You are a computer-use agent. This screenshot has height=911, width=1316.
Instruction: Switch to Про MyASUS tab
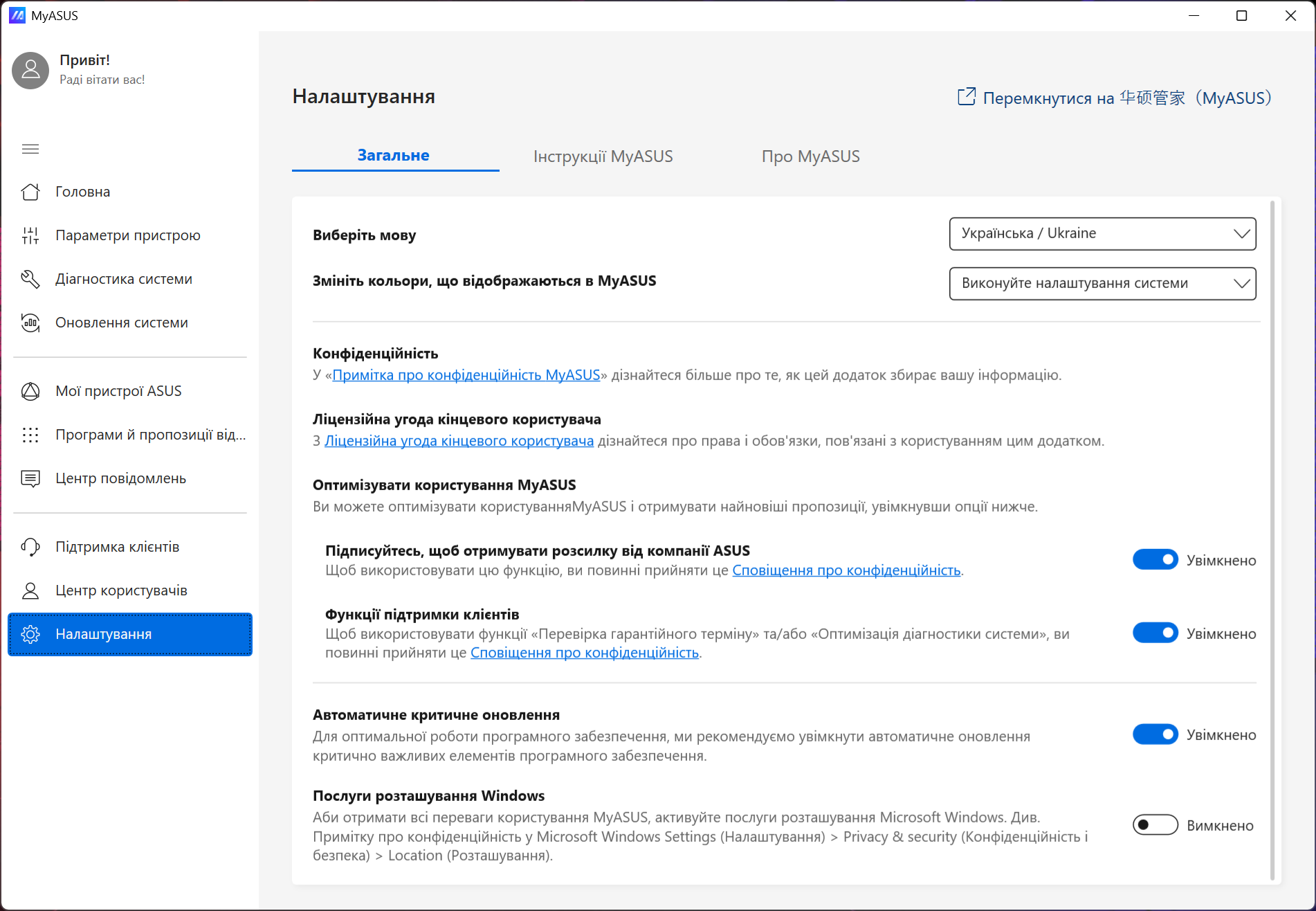[810, 156]
